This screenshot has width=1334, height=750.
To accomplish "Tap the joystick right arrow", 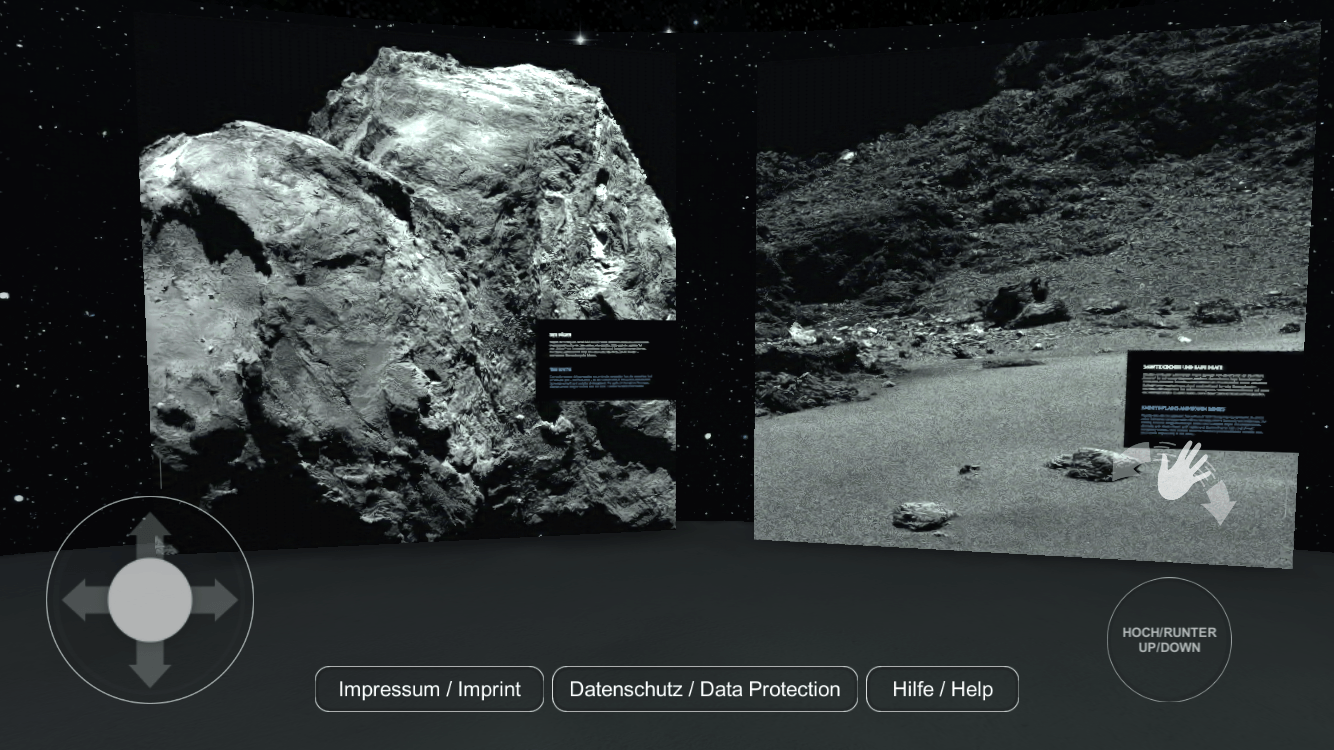I will pos(214,600).
